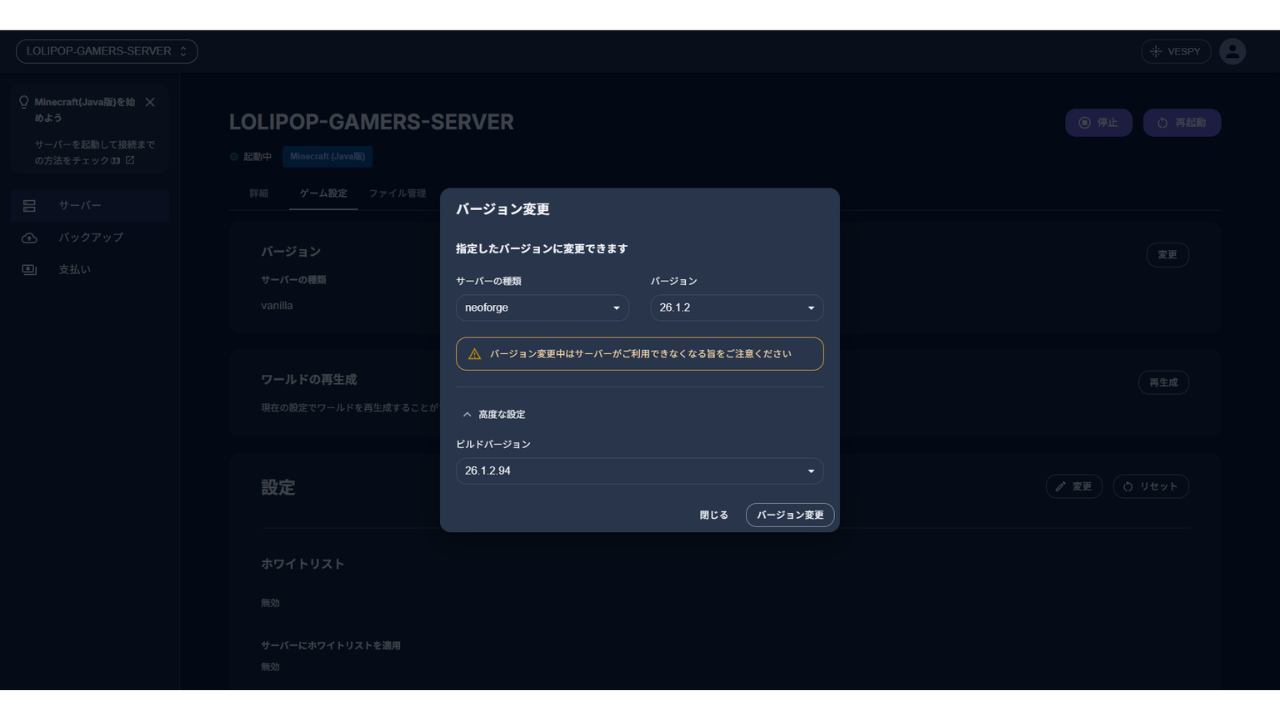Click the バージョン変更 confirm button
Image resolution: width=1280 pixels, height=720 pixels.
tap(790, 515)
